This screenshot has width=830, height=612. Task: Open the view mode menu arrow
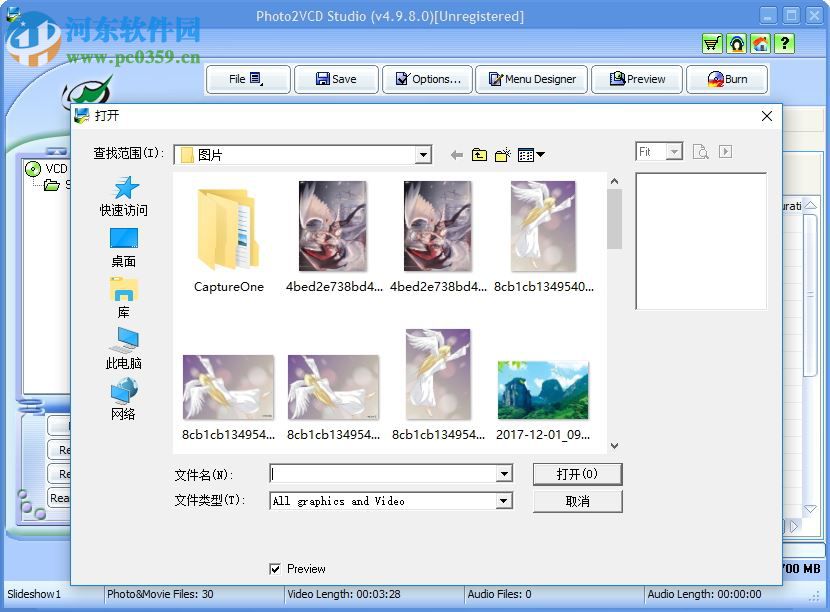[x=540, y=154]
